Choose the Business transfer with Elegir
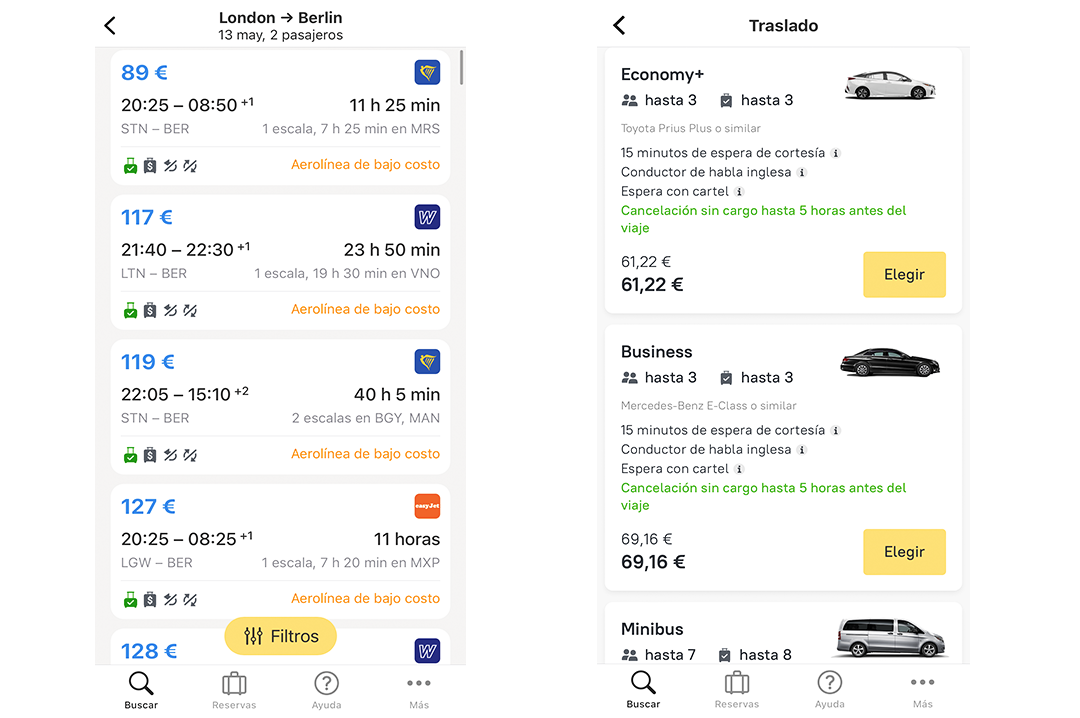The width and height of the screenshot is (1080, 718). [904, 552]
